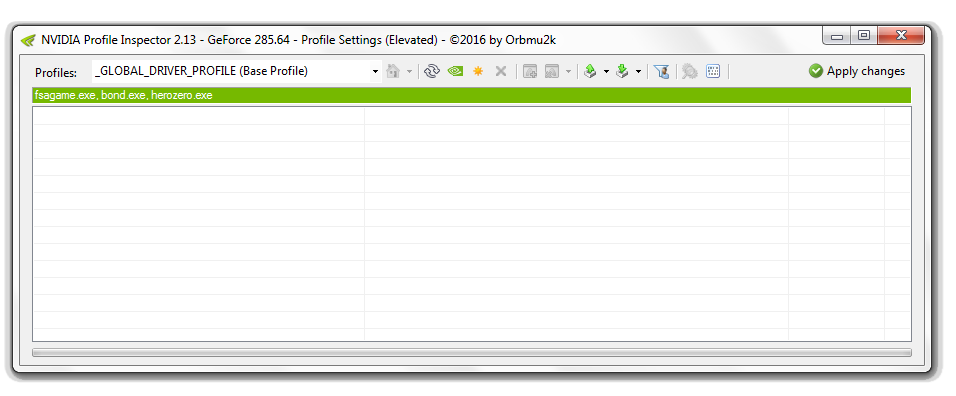This screenshot has height=396, width=956.
Task: Close the NVIDIA Profile Inspector window
Action: (x=901, y=37)
